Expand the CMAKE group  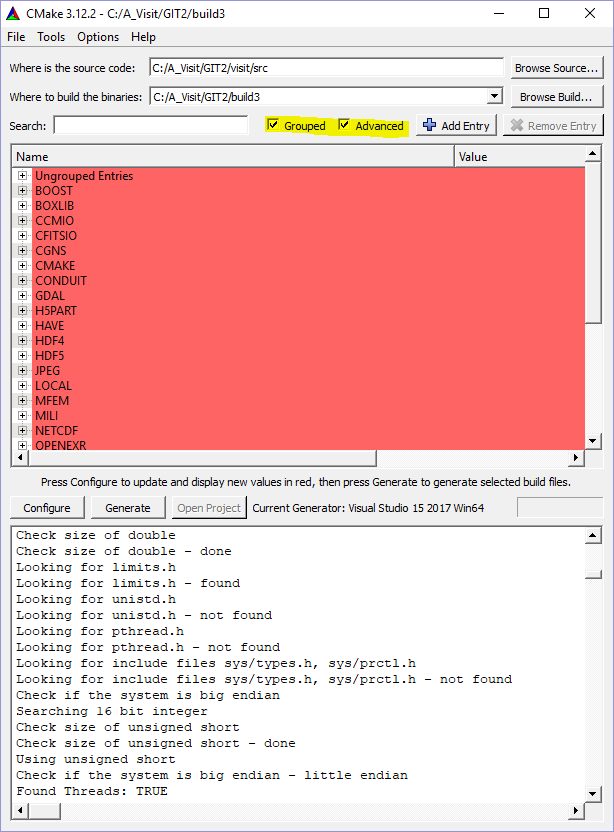pyautogui.click(x=22, y=265)
